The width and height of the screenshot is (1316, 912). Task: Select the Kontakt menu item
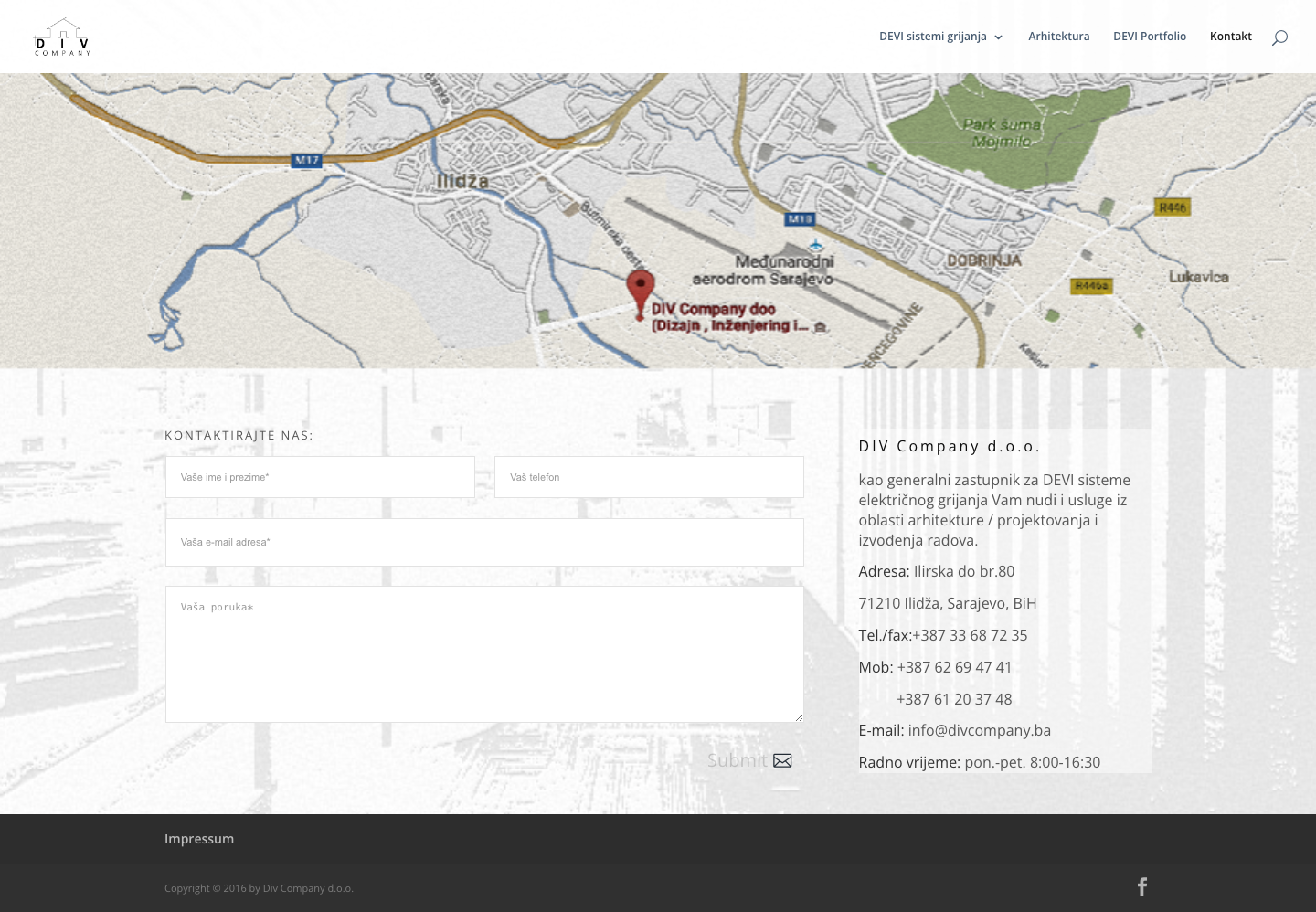tap(1231, 37)
